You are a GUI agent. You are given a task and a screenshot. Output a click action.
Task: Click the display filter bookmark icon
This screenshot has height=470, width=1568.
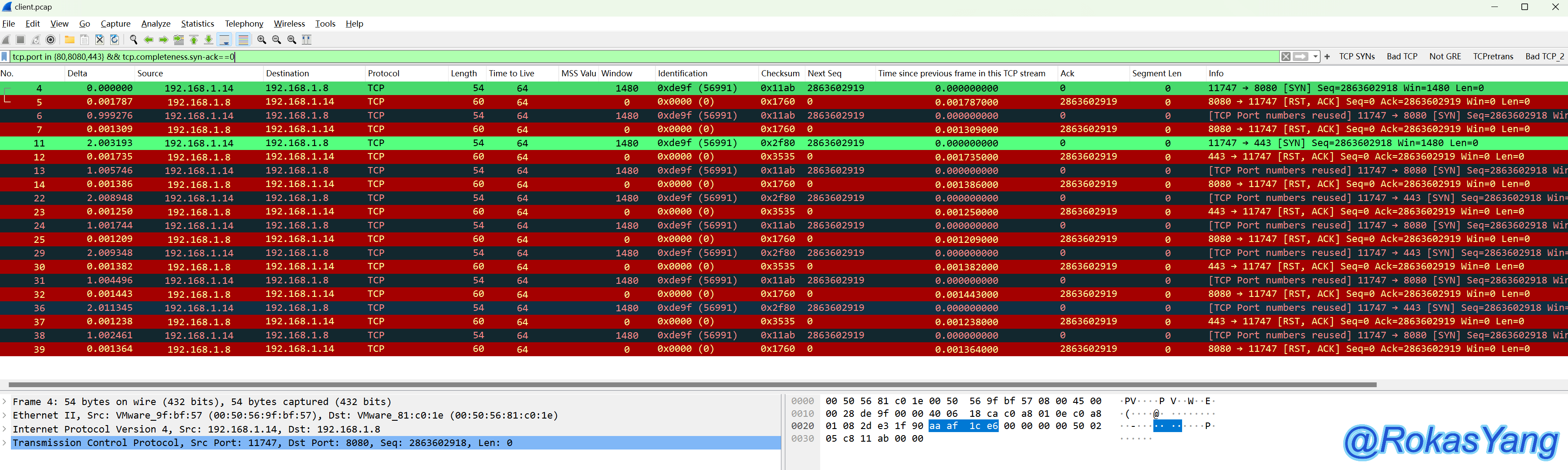click(x=5, y=57)
